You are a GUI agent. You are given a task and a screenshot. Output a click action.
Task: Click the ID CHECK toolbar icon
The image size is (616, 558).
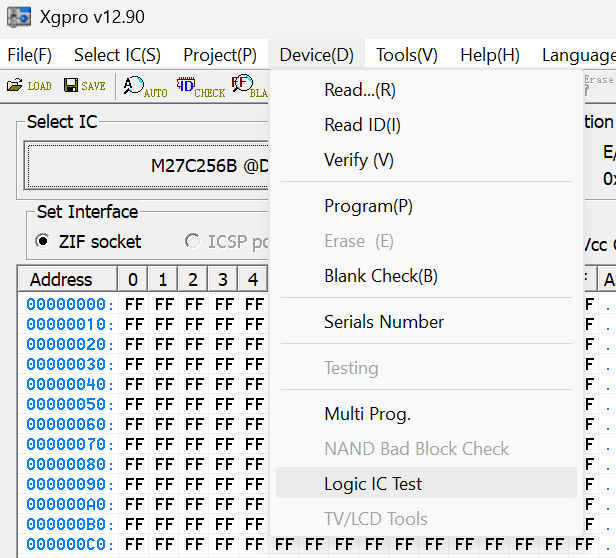click(x=201, y=87)
